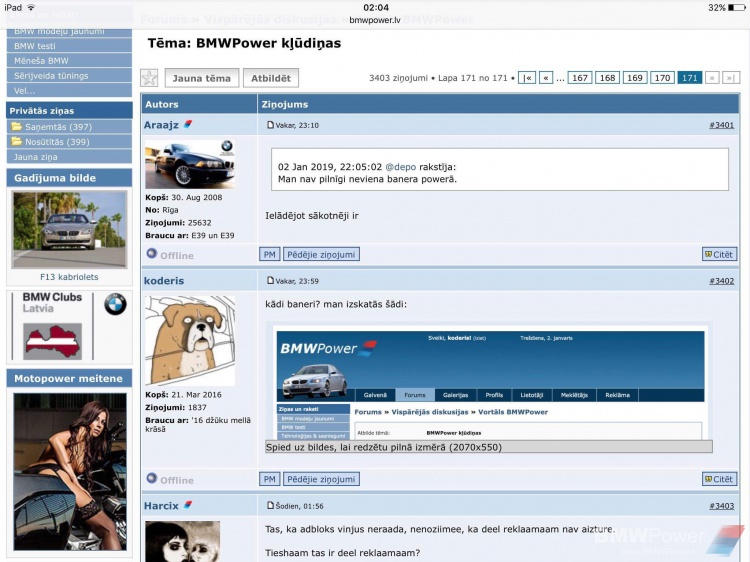
Task: Open BMW modeļu jaunumi menu item
Action: (x=69, y=32)
